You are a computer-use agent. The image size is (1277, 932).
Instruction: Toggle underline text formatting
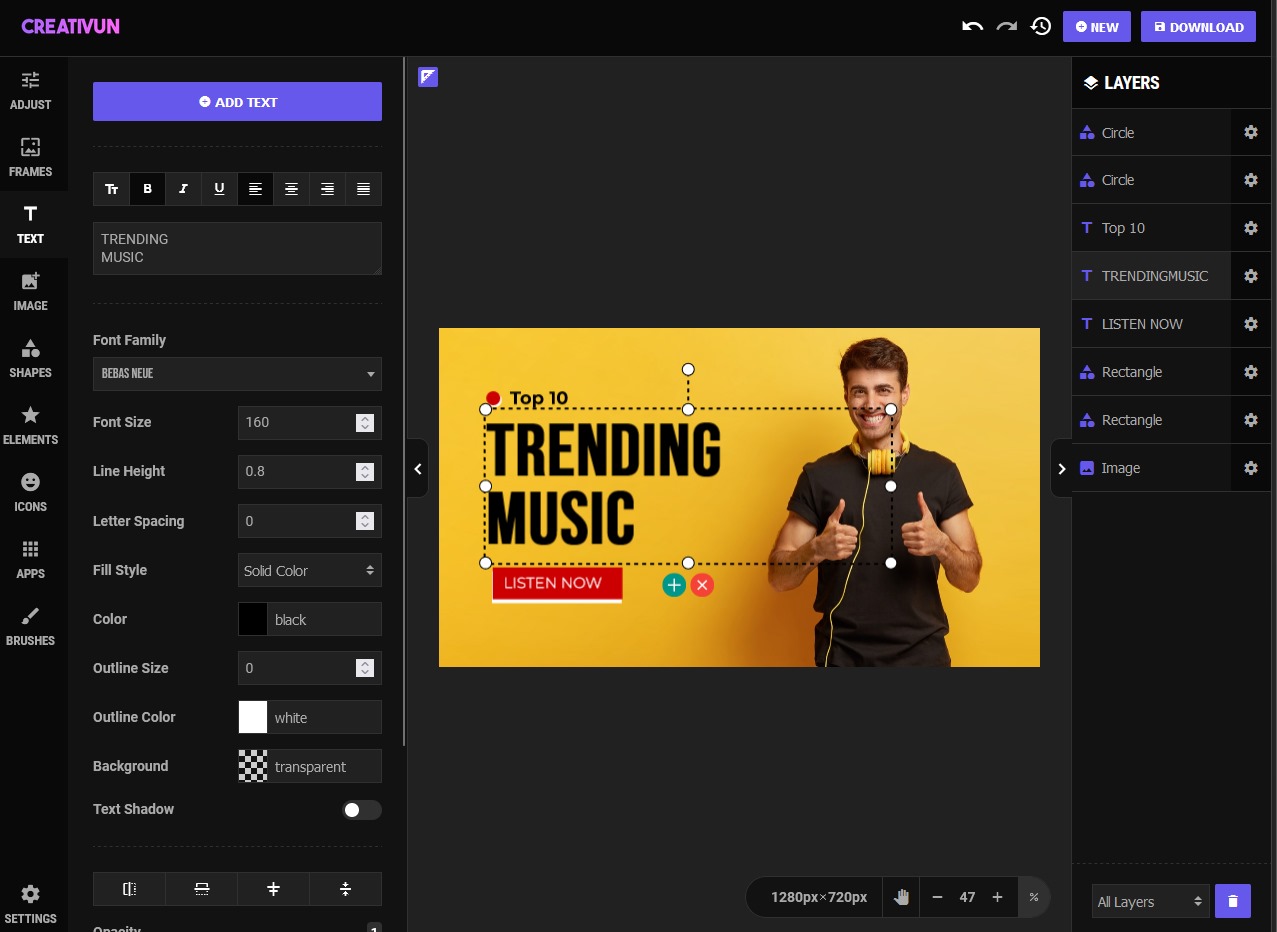pyautogui.click(x=219, y=189)
